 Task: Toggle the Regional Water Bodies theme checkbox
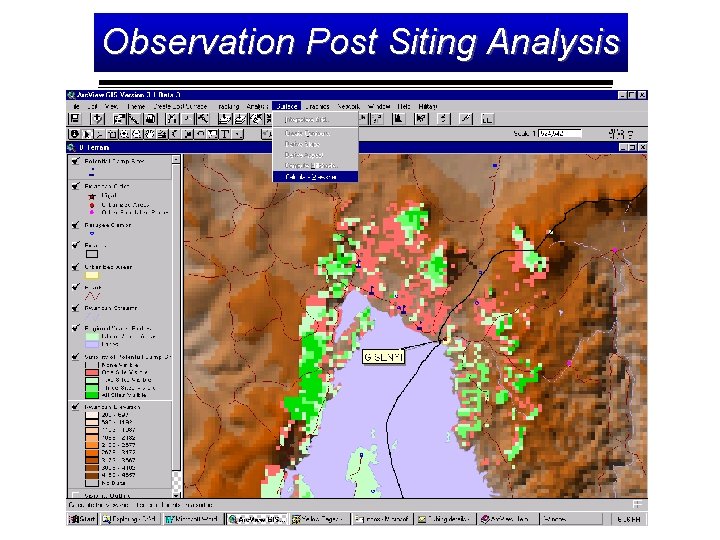tap(75, 328)
